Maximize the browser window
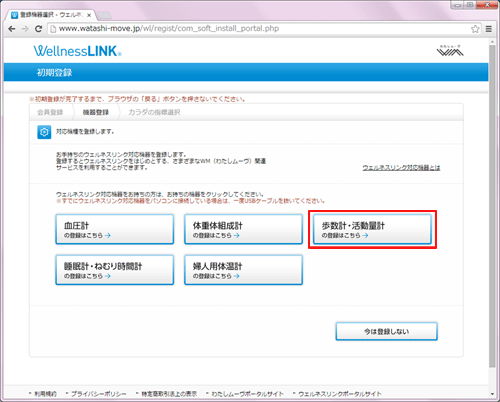500x402 pixels. tap(470, 5)
